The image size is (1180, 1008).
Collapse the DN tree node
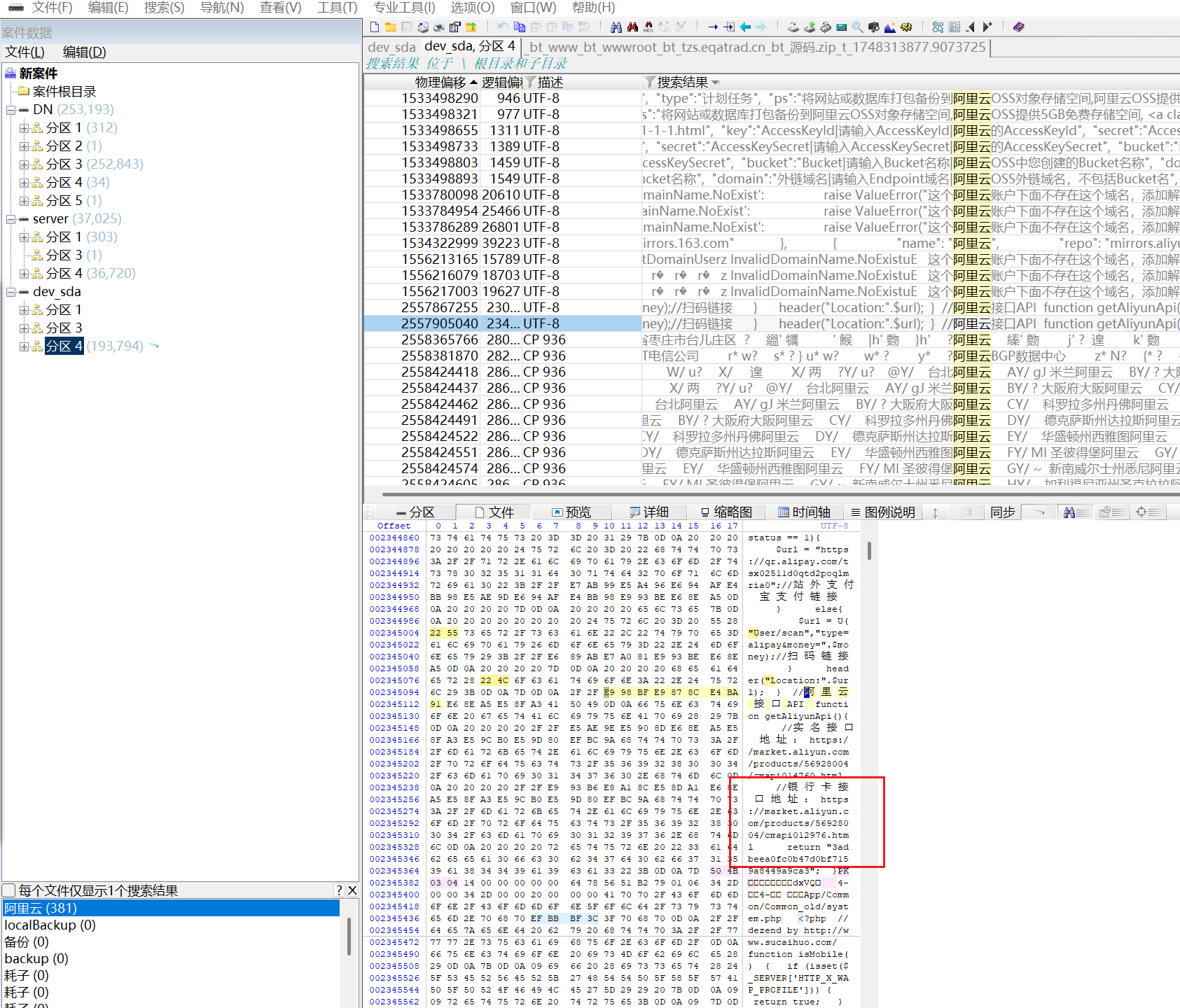(11, 110)
